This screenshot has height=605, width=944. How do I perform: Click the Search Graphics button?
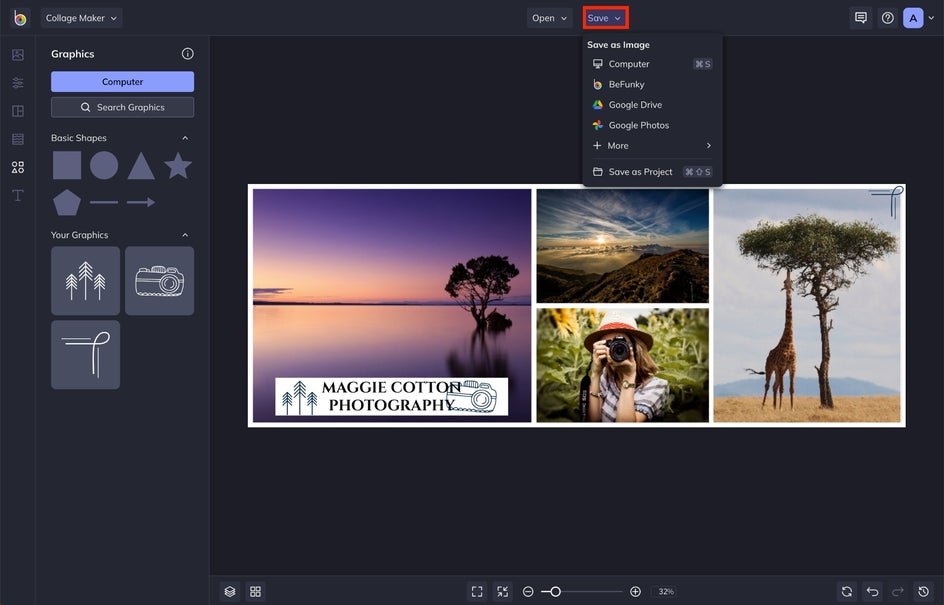coord(121,107)
